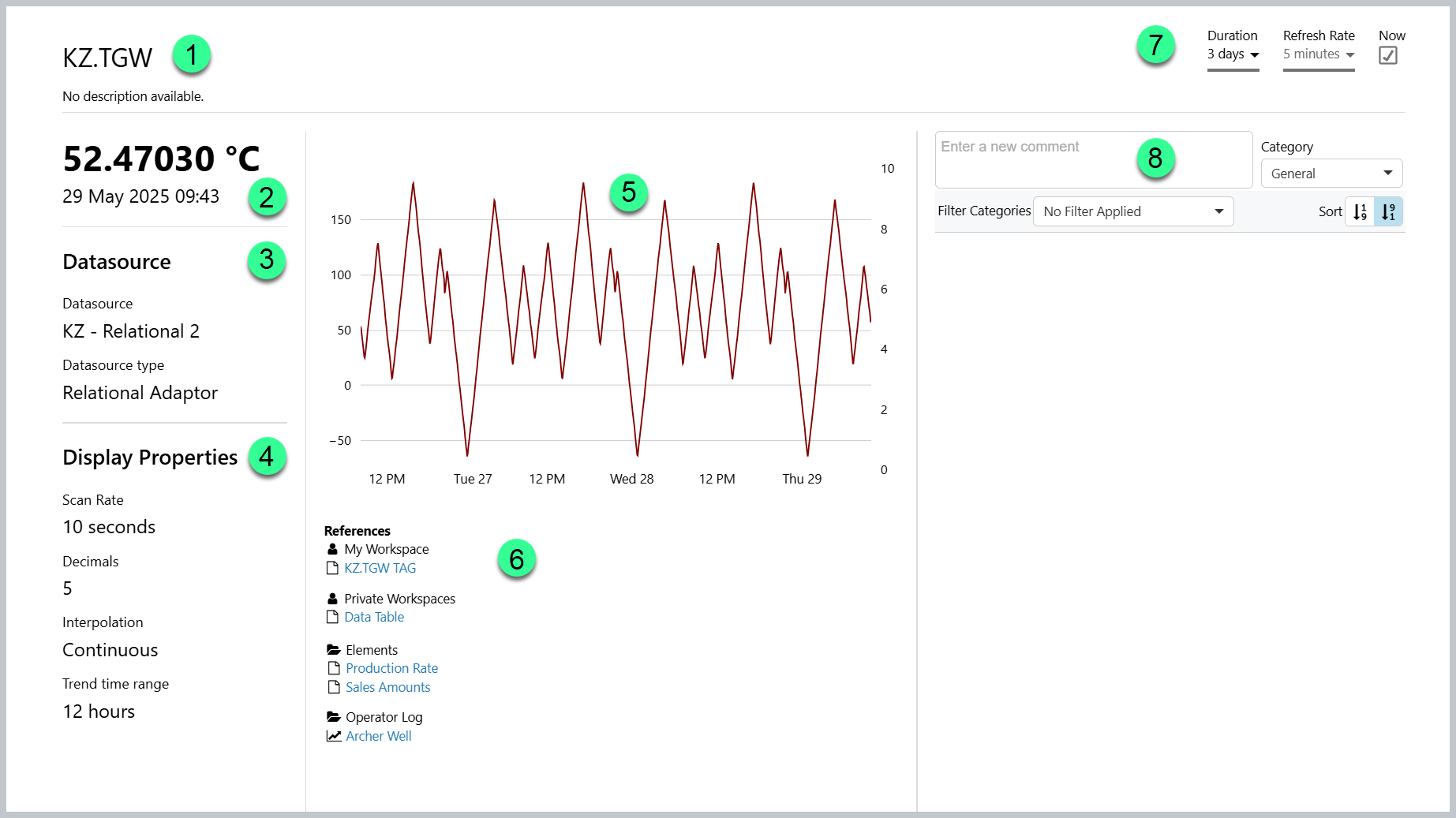Expand the Category dropdown showing General
This screenshot has height=818, width=1456.
pos(1331,174)
